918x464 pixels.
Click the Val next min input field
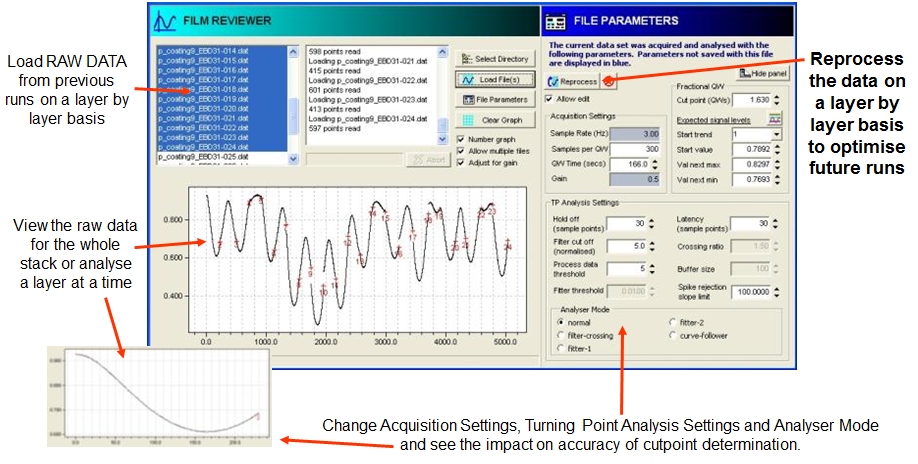(x=752, y=180)
